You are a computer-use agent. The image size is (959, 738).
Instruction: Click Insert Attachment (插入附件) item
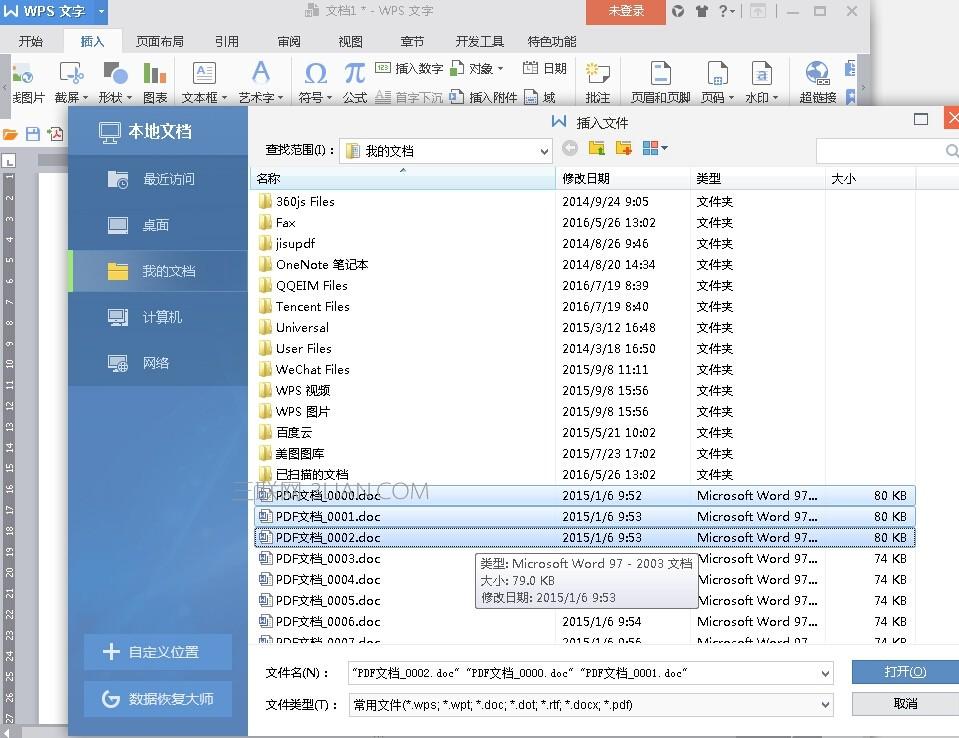(x=483, y=97)
